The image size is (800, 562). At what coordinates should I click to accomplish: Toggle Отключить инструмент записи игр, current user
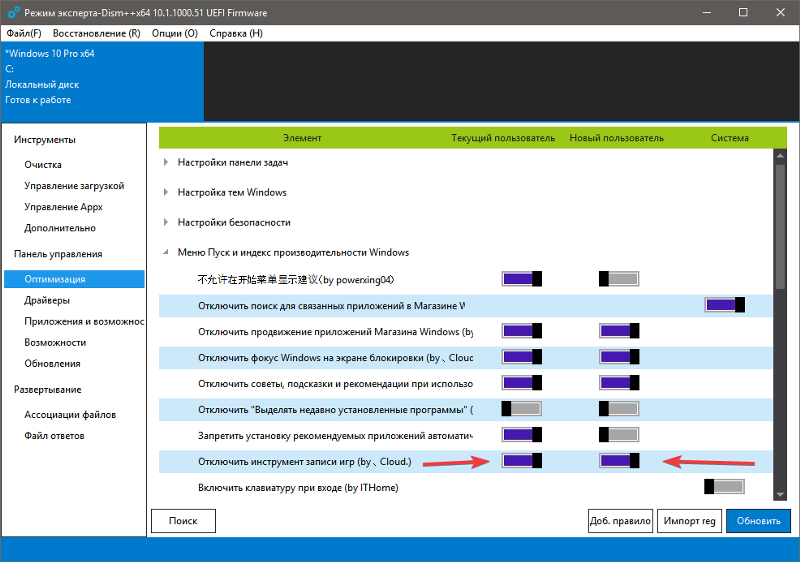(x=521, y=461)
